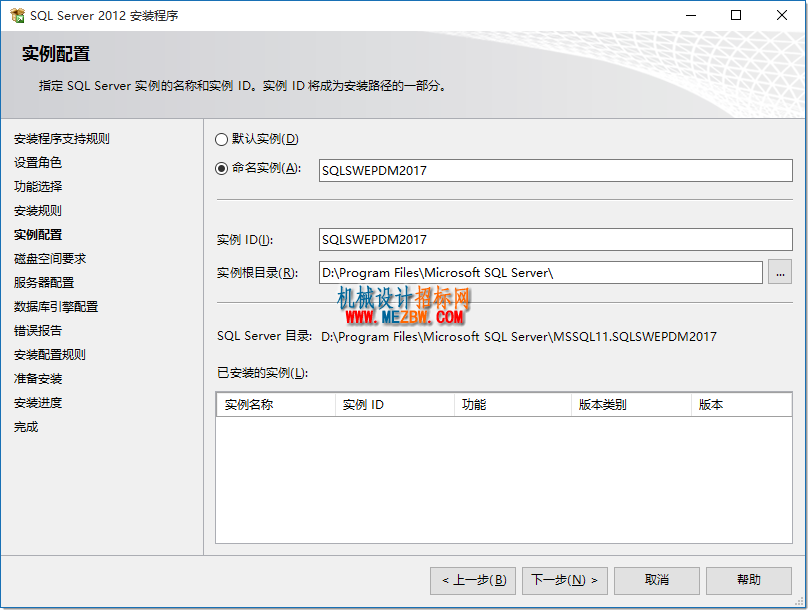Minimize the setup window

click(x=691, y=16)
